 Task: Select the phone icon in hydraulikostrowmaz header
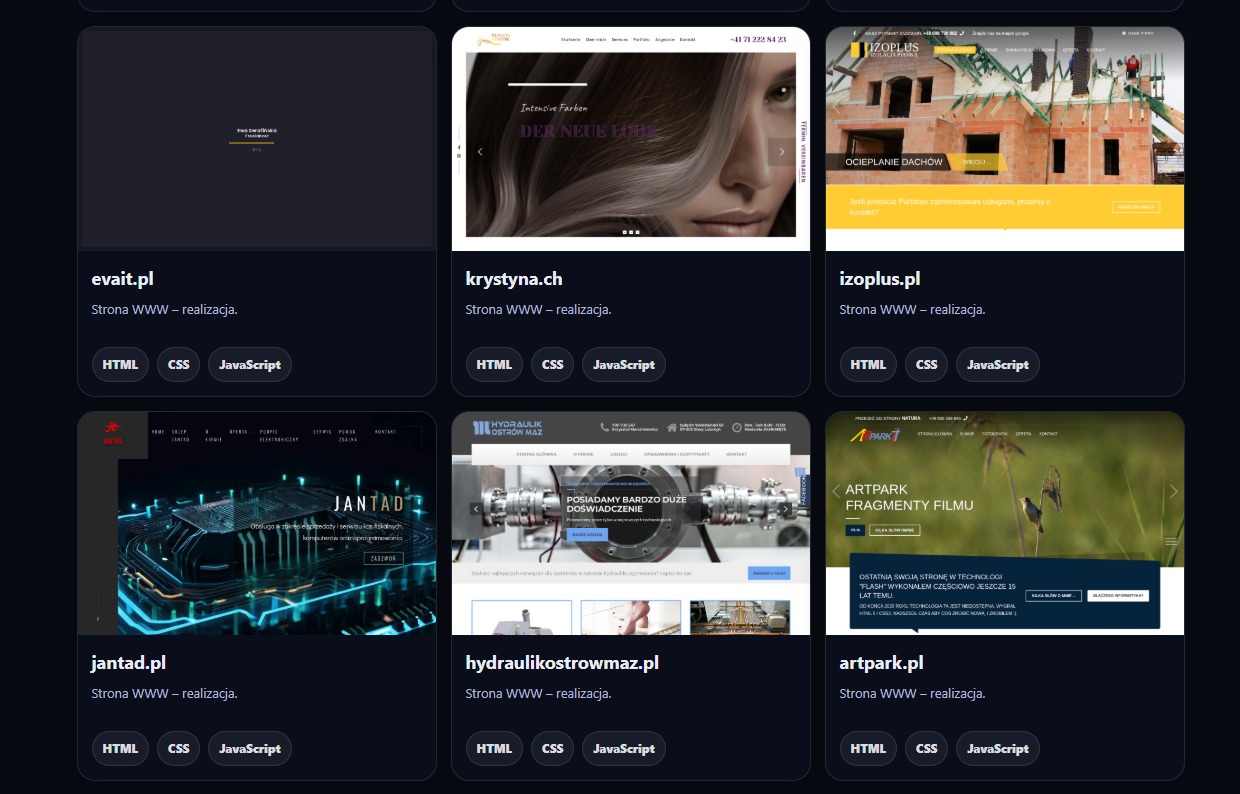point(603,427)
